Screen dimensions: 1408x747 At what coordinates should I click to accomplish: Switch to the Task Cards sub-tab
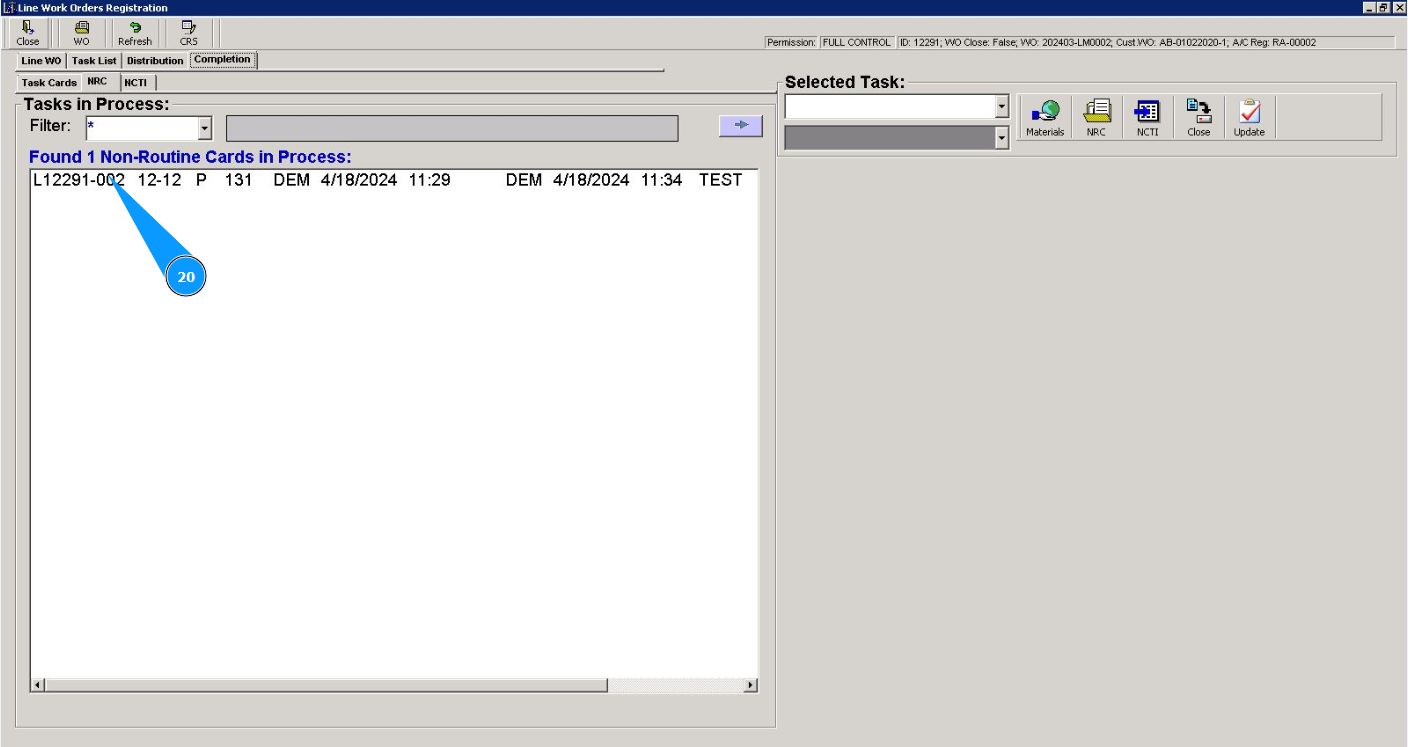49,83
